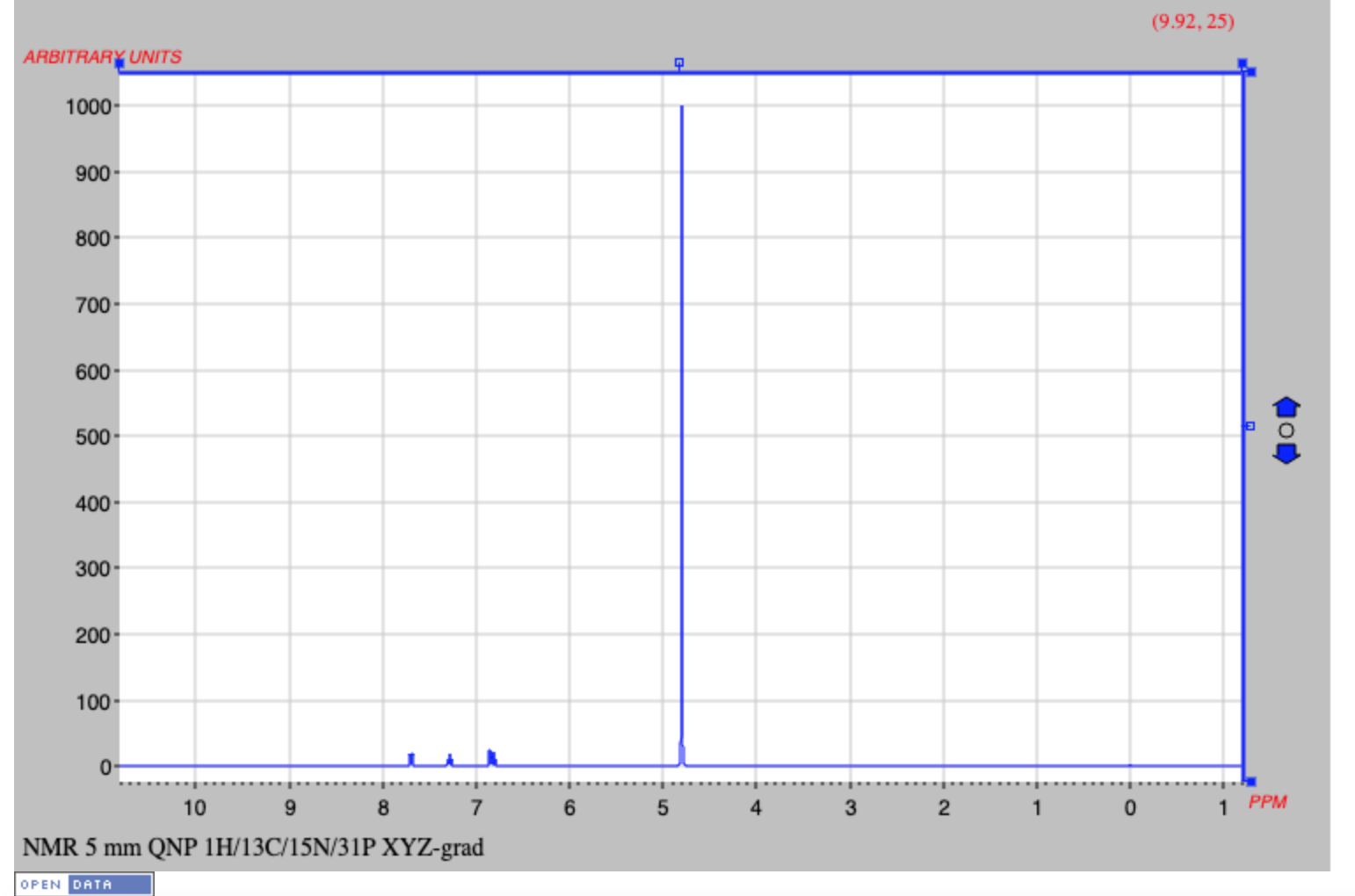Click the small peak near 7.3 ppm
Viewport: 1355px width, 896px height.
click(450, 760)
